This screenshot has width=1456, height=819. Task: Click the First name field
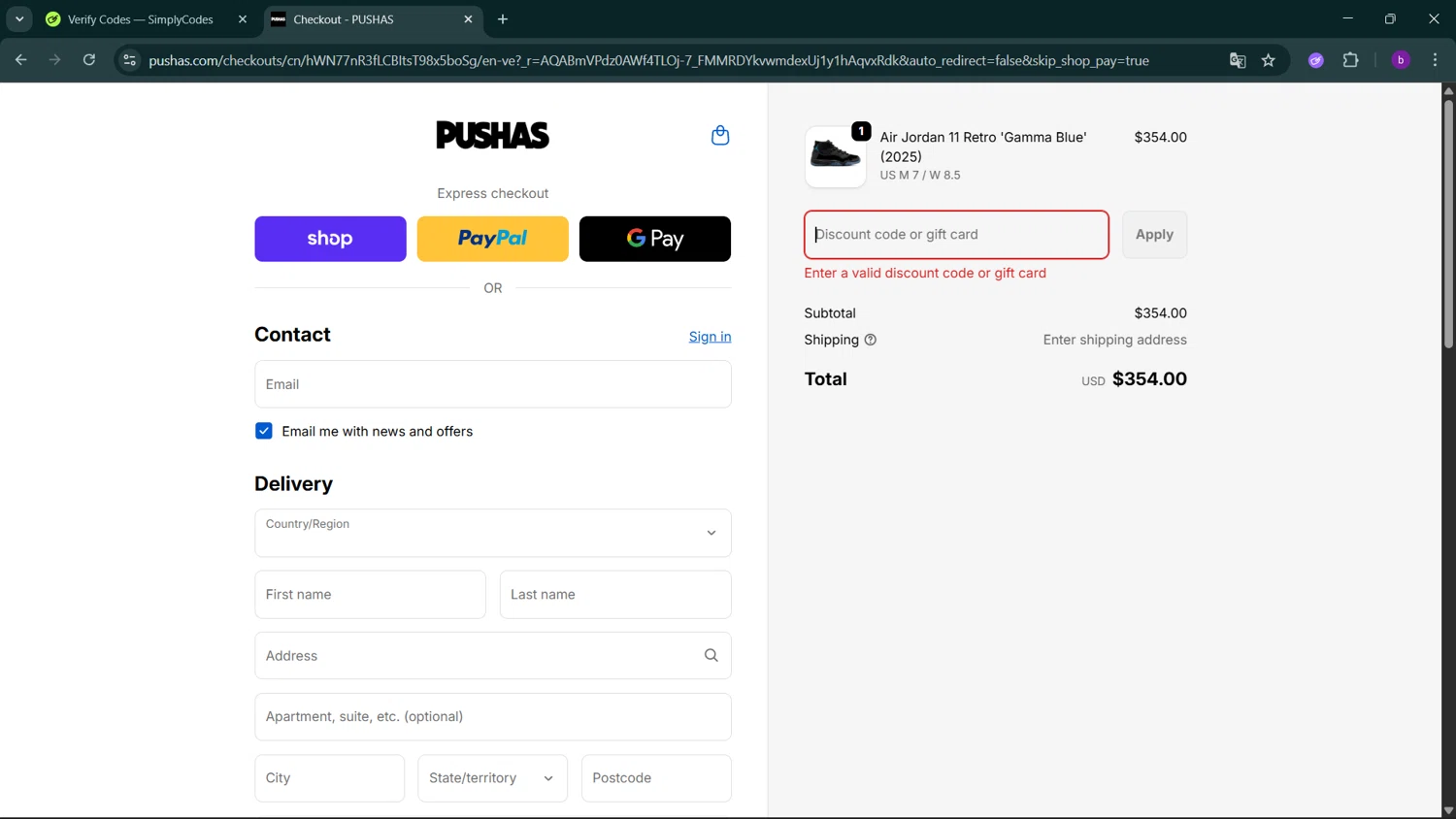point(370,595)
